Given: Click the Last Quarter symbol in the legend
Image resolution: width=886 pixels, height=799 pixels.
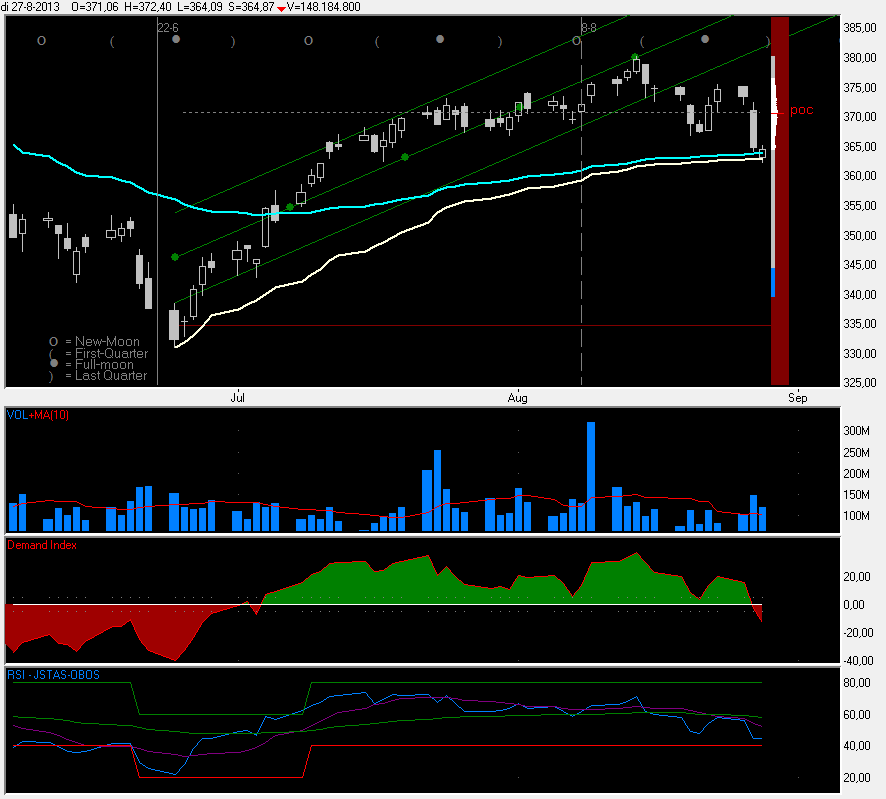Looking at the screenshot, I should pyautogui.click(x=66, y=376).
